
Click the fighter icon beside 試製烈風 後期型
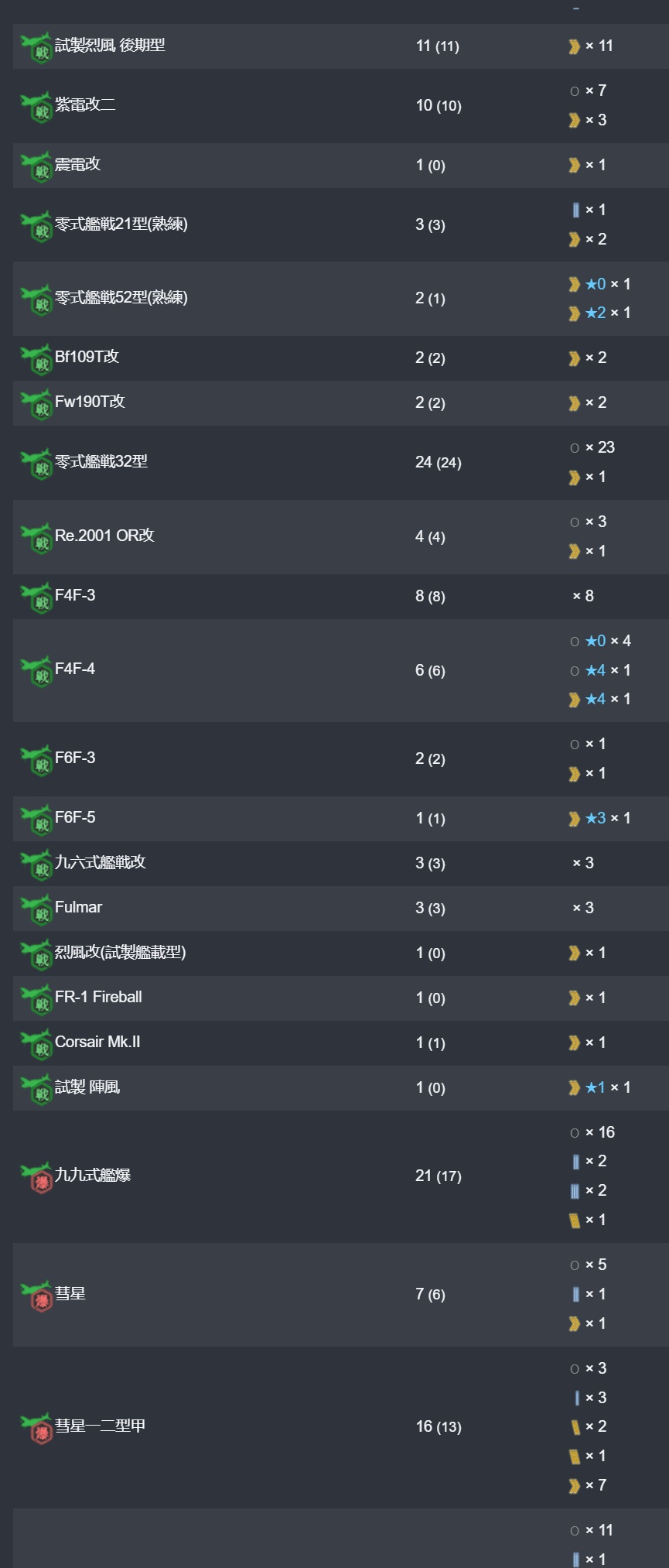click(x=36, y=48)
